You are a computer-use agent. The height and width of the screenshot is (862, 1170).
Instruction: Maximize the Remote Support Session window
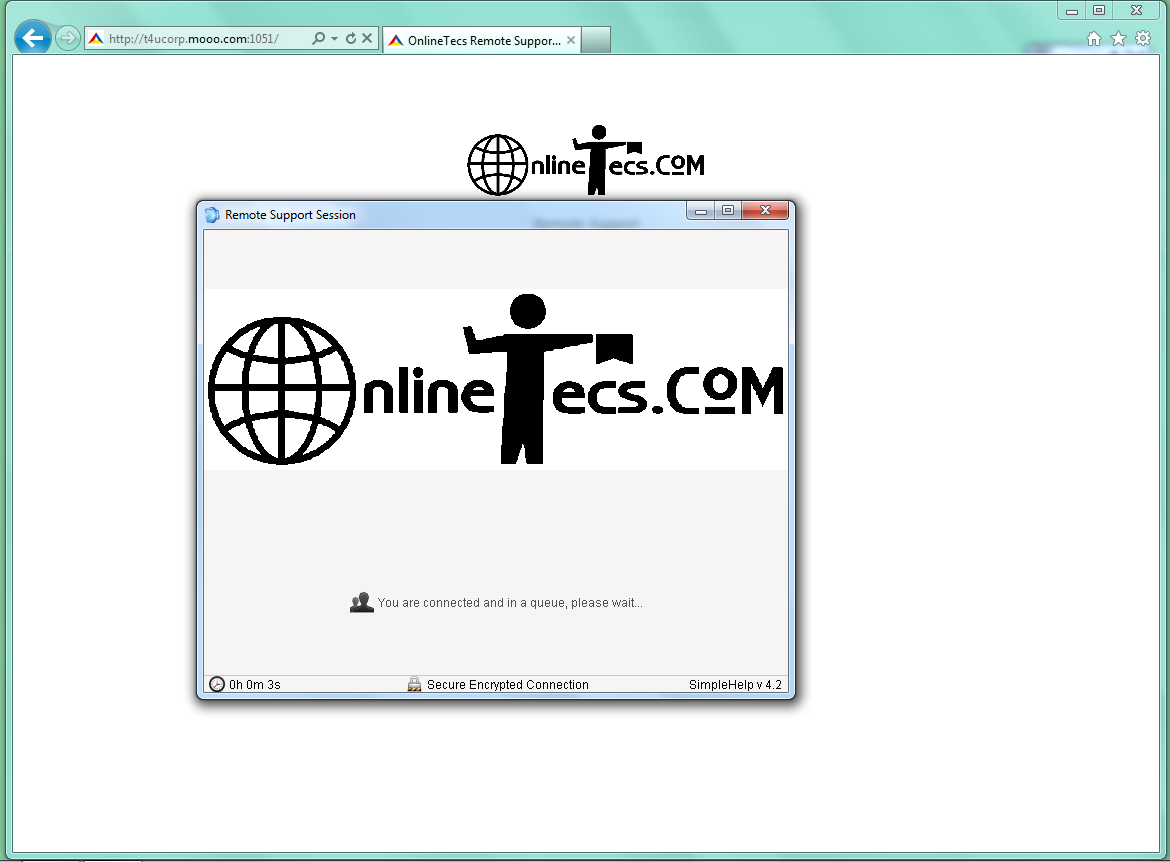coord(728,211)
